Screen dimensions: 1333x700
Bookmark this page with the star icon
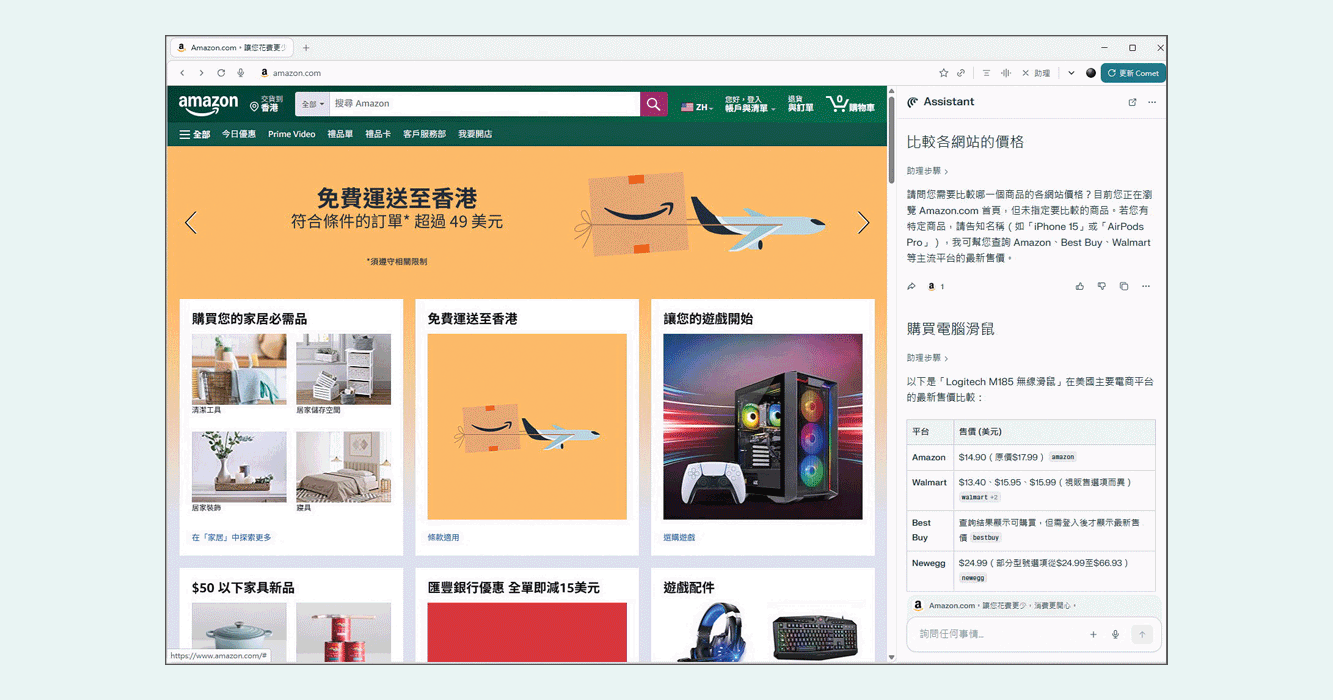[943, 73]
